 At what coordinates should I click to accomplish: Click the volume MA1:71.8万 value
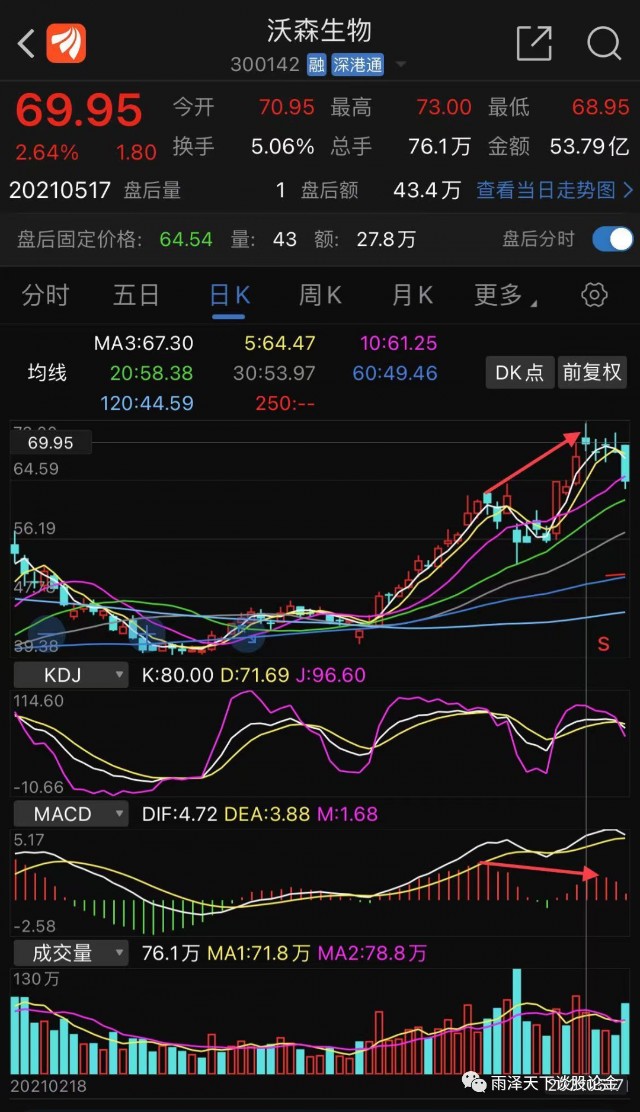(259, 952)
